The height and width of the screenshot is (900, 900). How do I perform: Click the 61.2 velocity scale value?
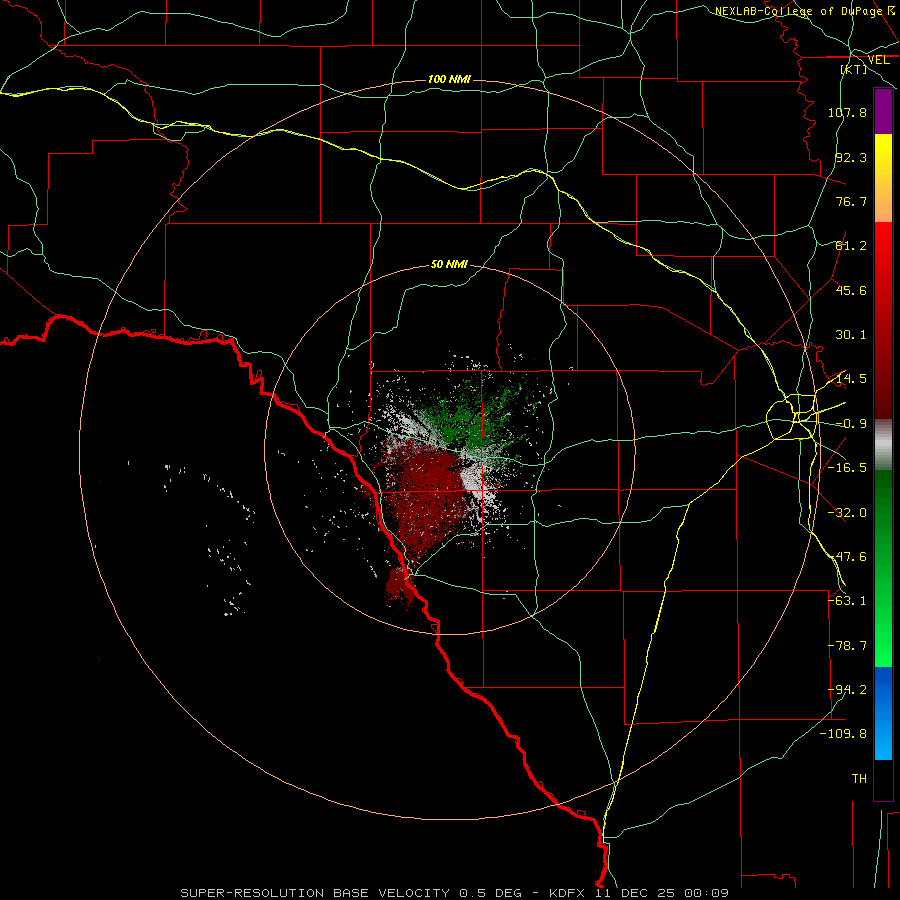click(851, 246)
